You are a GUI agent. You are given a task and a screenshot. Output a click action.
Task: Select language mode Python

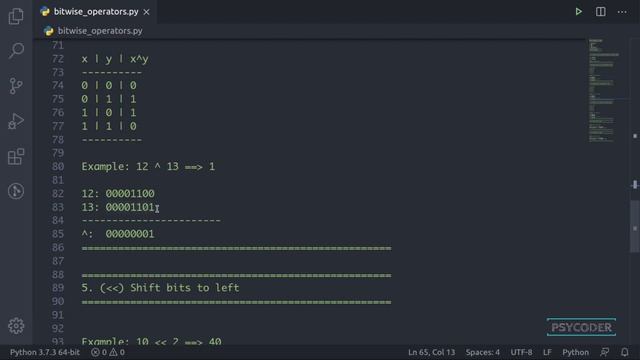tap(575, 352)
